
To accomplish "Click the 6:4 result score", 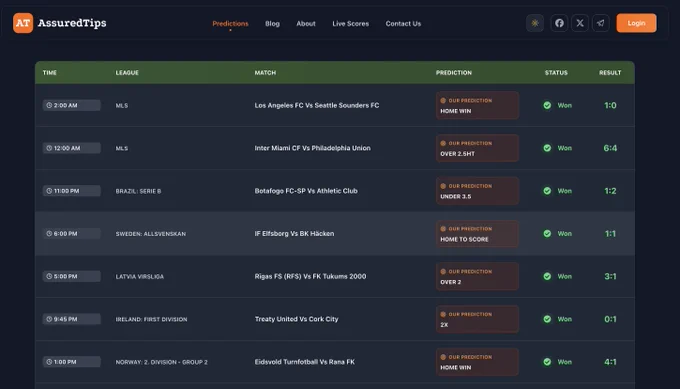I will click(x=610, y=148).
